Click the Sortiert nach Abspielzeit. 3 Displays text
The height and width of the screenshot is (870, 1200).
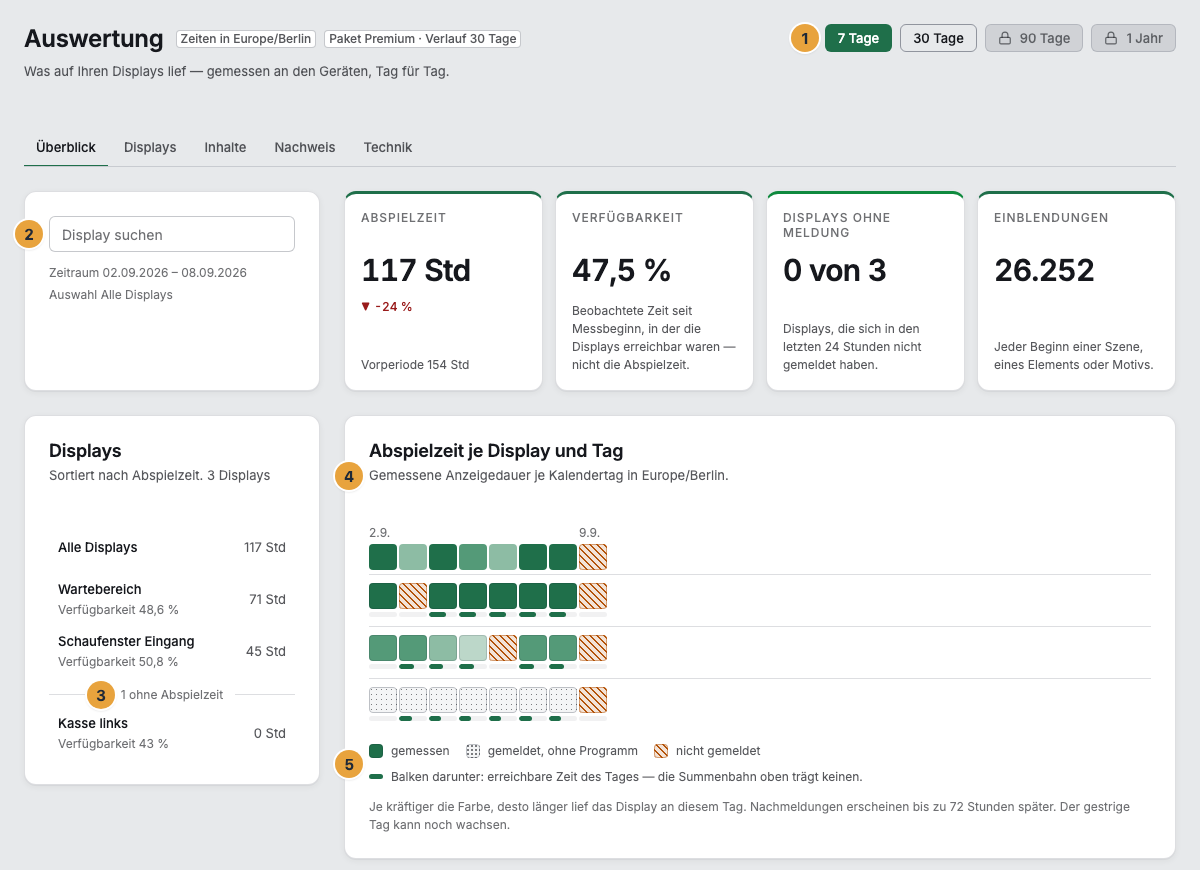pos(159,476)
